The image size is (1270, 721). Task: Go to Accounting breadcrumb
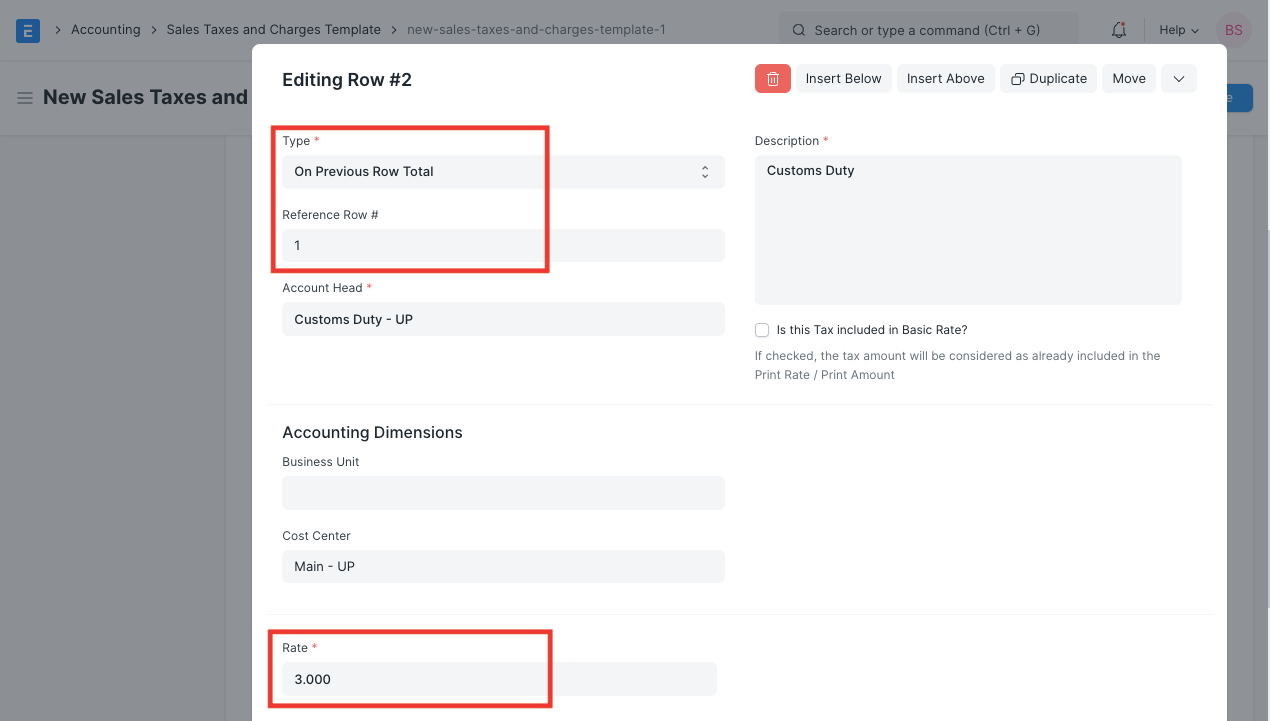(x=105, y=30)
